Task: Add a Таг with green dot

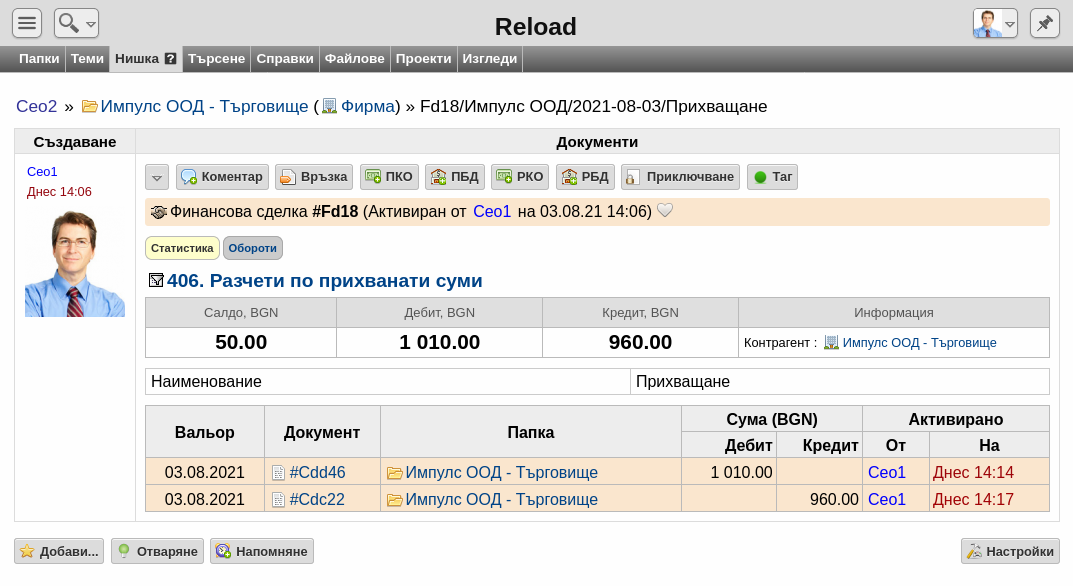Action: tap(773, 177)
